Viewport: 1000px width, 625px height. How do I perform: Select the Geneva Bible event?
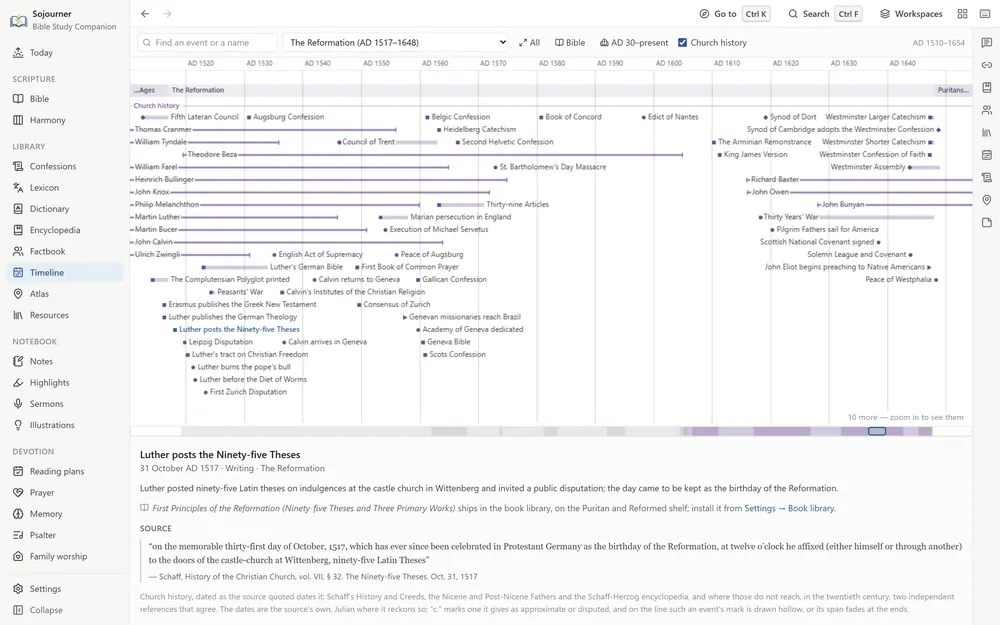(x=446, y=342)
